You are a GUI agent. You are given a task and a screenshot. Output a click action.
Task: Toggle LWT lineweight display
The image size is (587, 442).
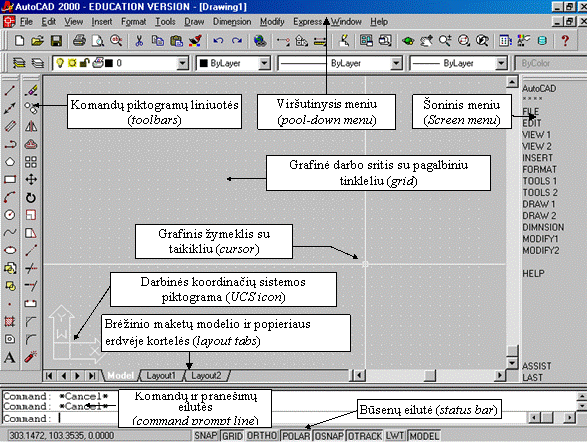(x=395, y=436)
